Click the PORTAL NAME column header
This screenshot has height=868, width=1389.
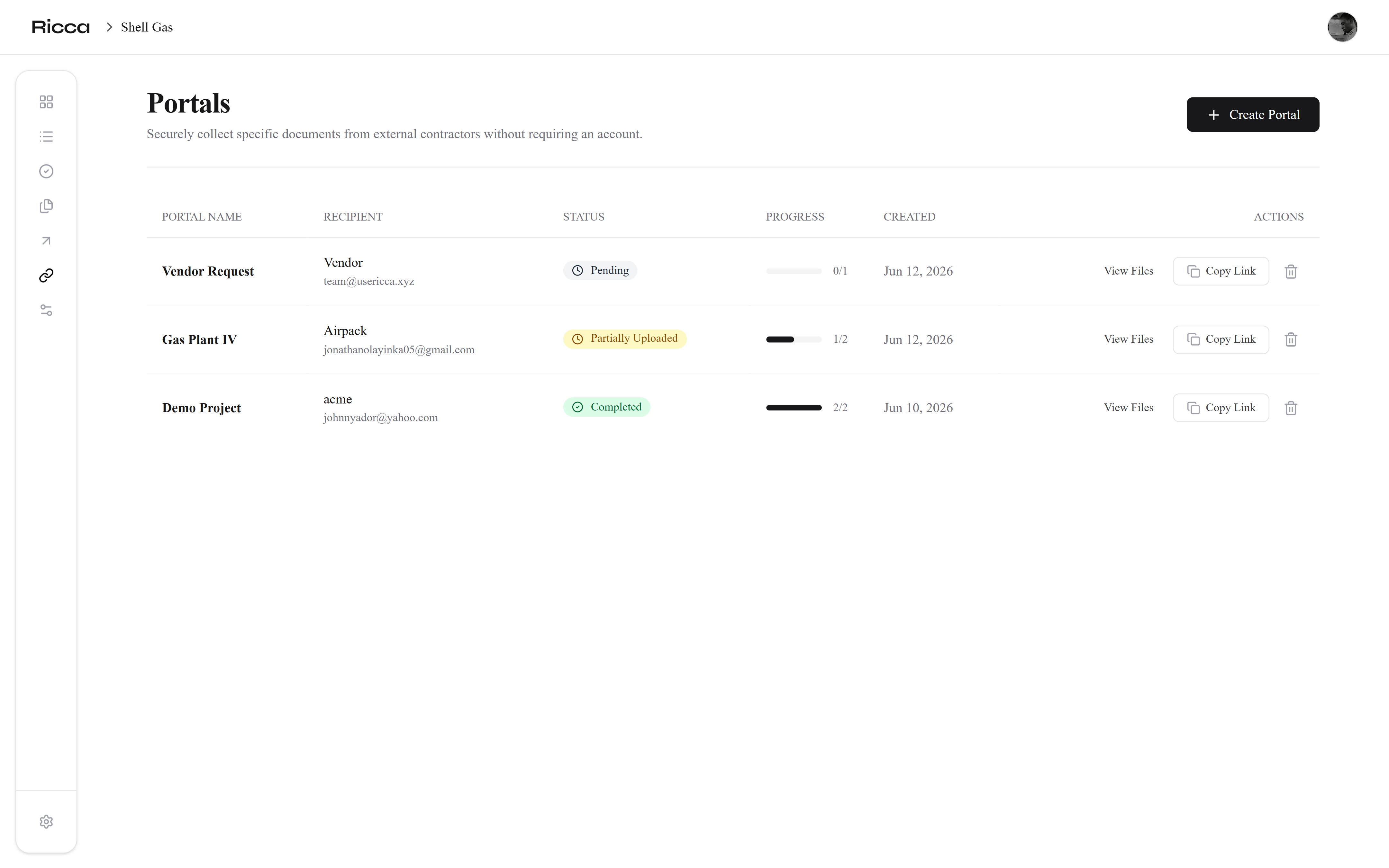point(202,216)
